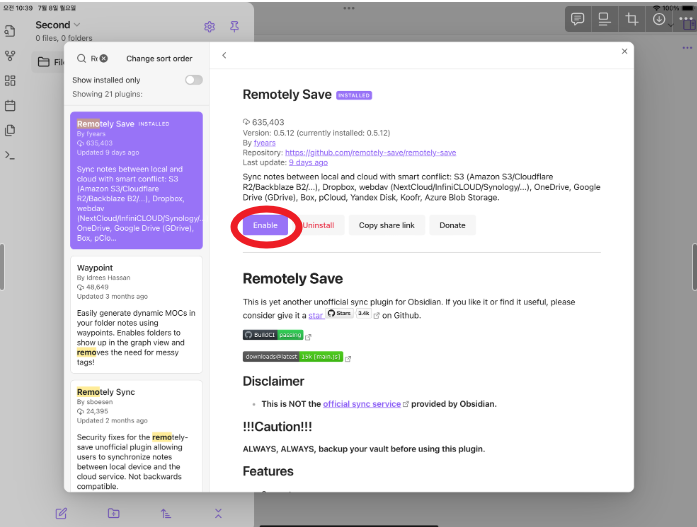Click the '0 files, 0 folders' text
The image size is (697, 527).
64,38
